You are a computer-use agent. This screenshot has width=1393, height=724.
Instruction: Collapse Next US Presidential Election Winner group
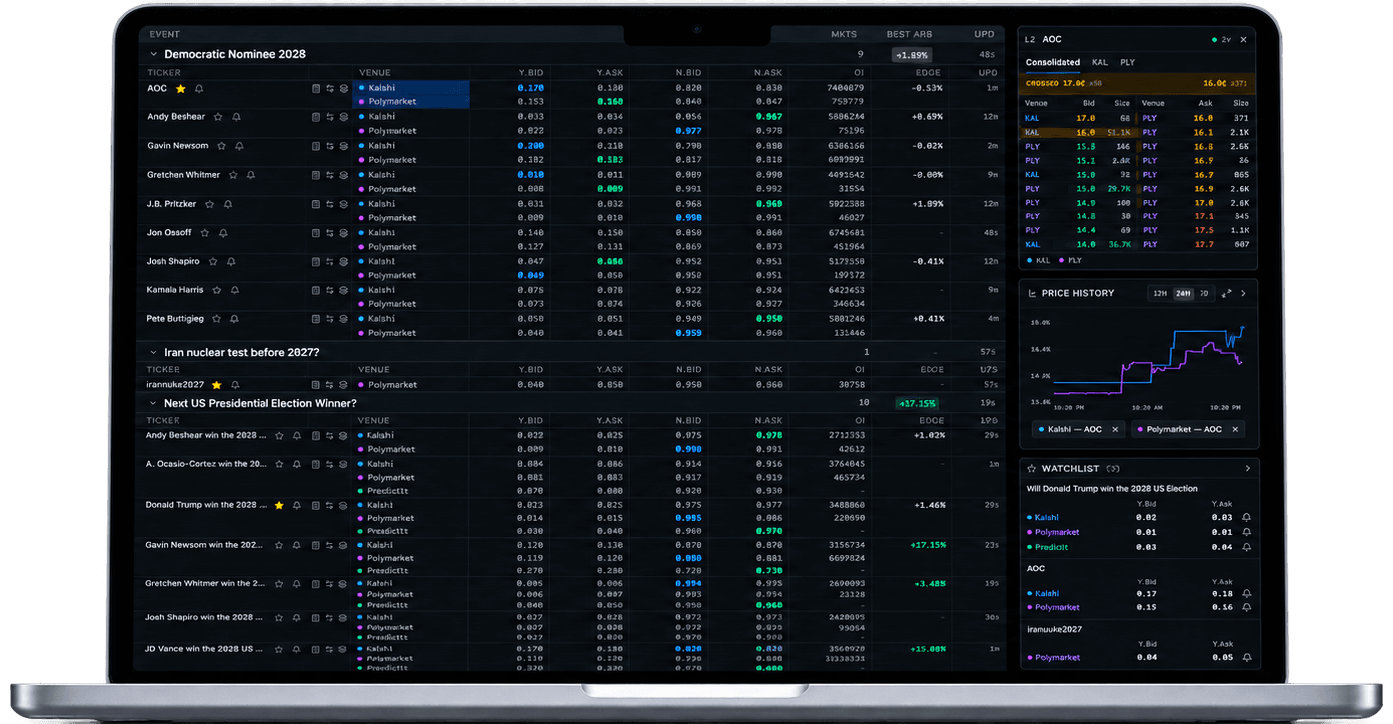tap(153, 403)
